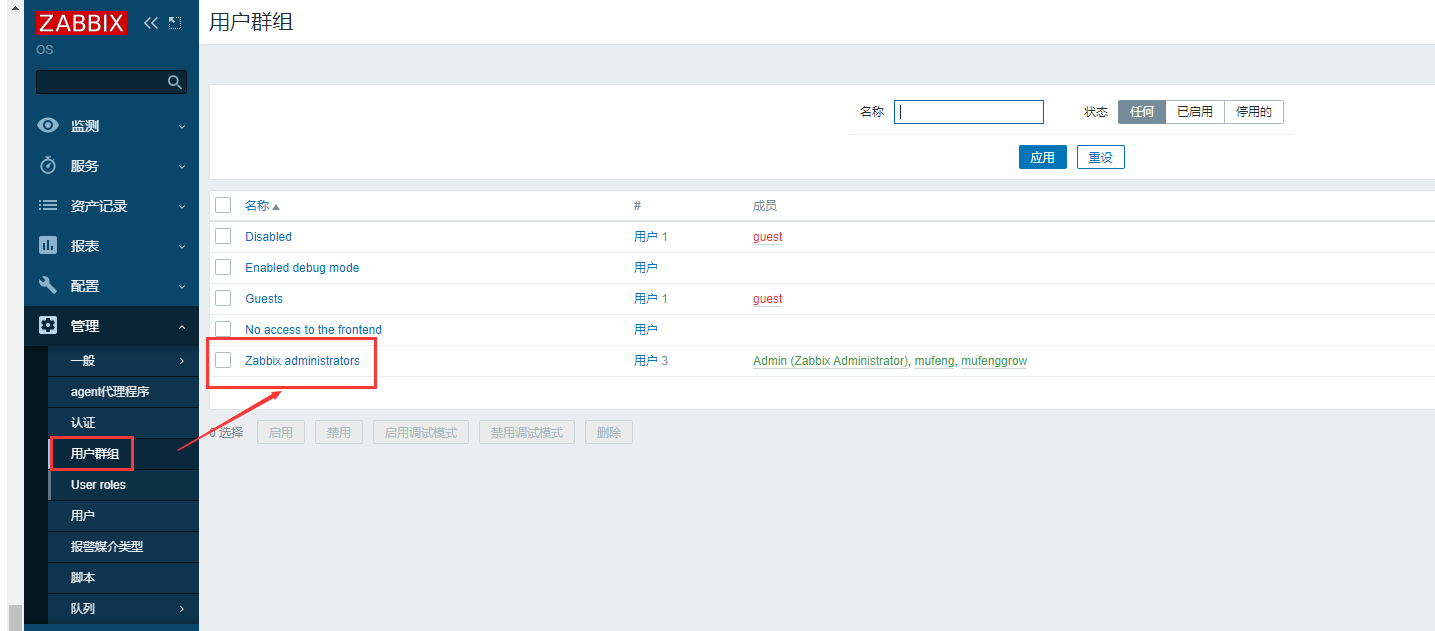Screen dimensions: 1435x631
Task: Expand the 资产记录 menu chevron
Action: [182, 207]
